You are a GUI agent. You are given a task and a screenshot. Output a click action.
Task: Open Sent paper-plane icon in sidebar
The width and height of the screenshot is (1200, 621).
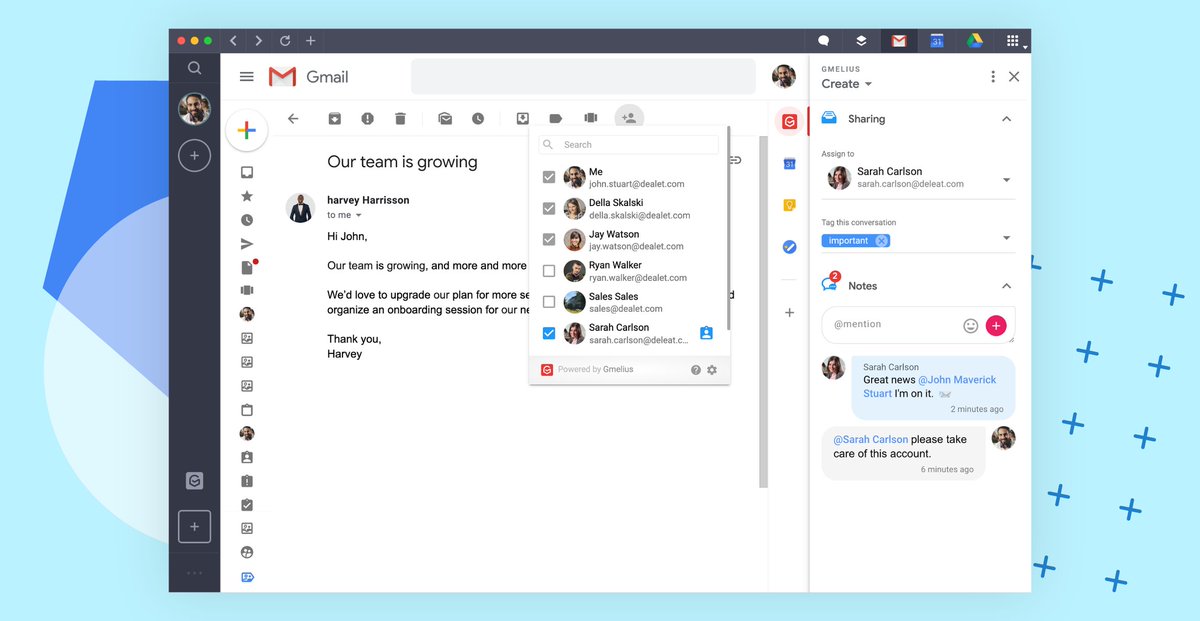coord(247,244)
